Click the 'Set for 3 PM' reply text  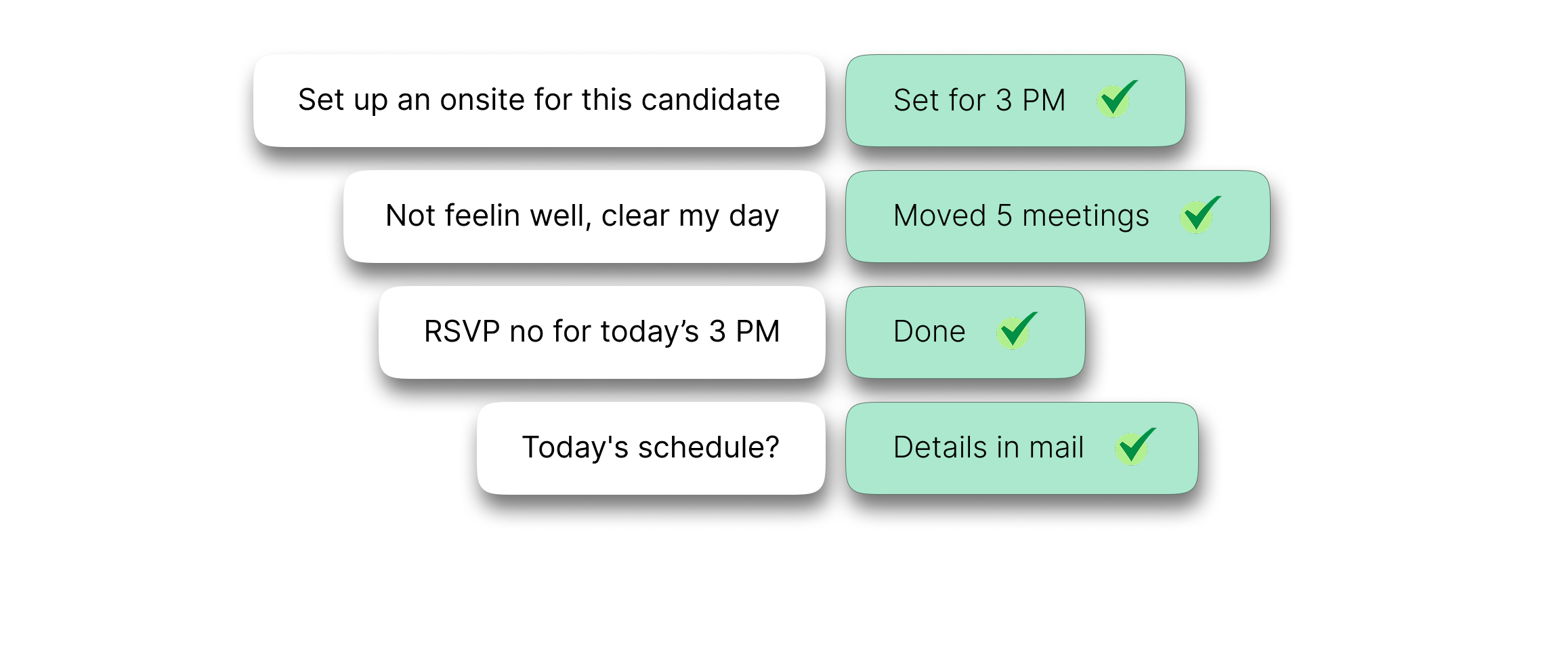(979, 100)
